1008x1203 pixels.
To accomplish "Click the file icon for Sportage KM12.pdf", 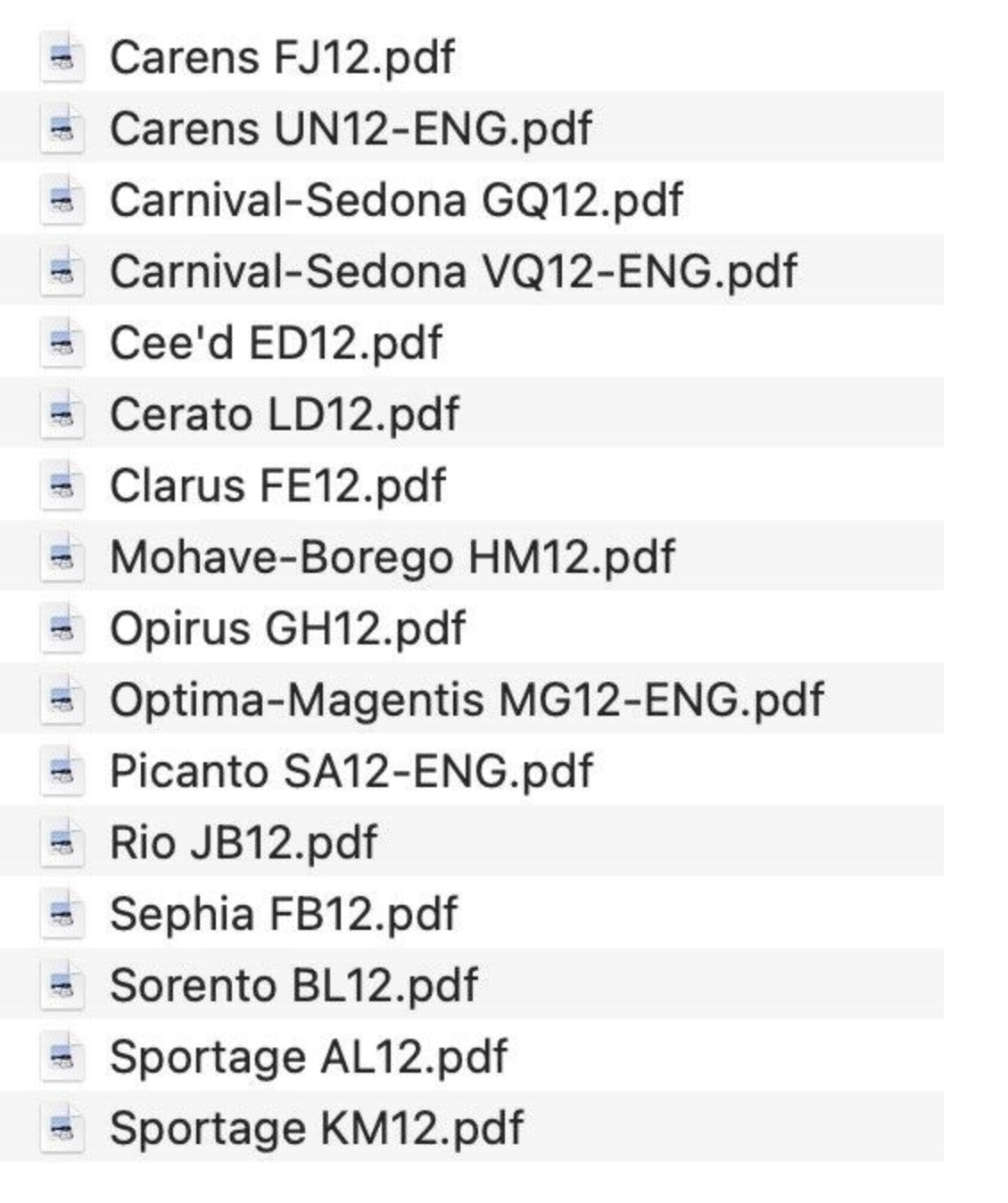I will [x=62, y=1127].
